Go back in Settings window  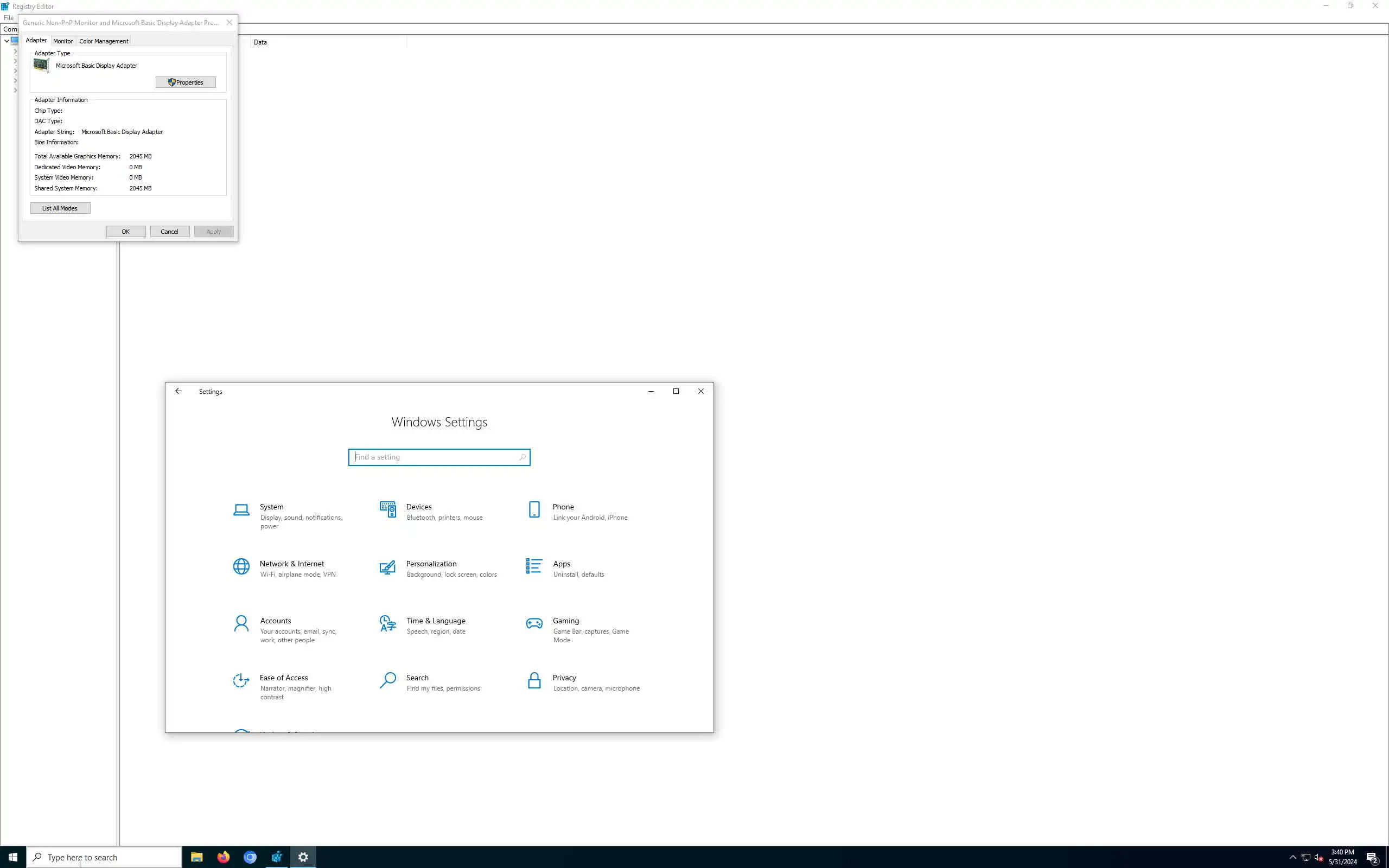point(179,392)
